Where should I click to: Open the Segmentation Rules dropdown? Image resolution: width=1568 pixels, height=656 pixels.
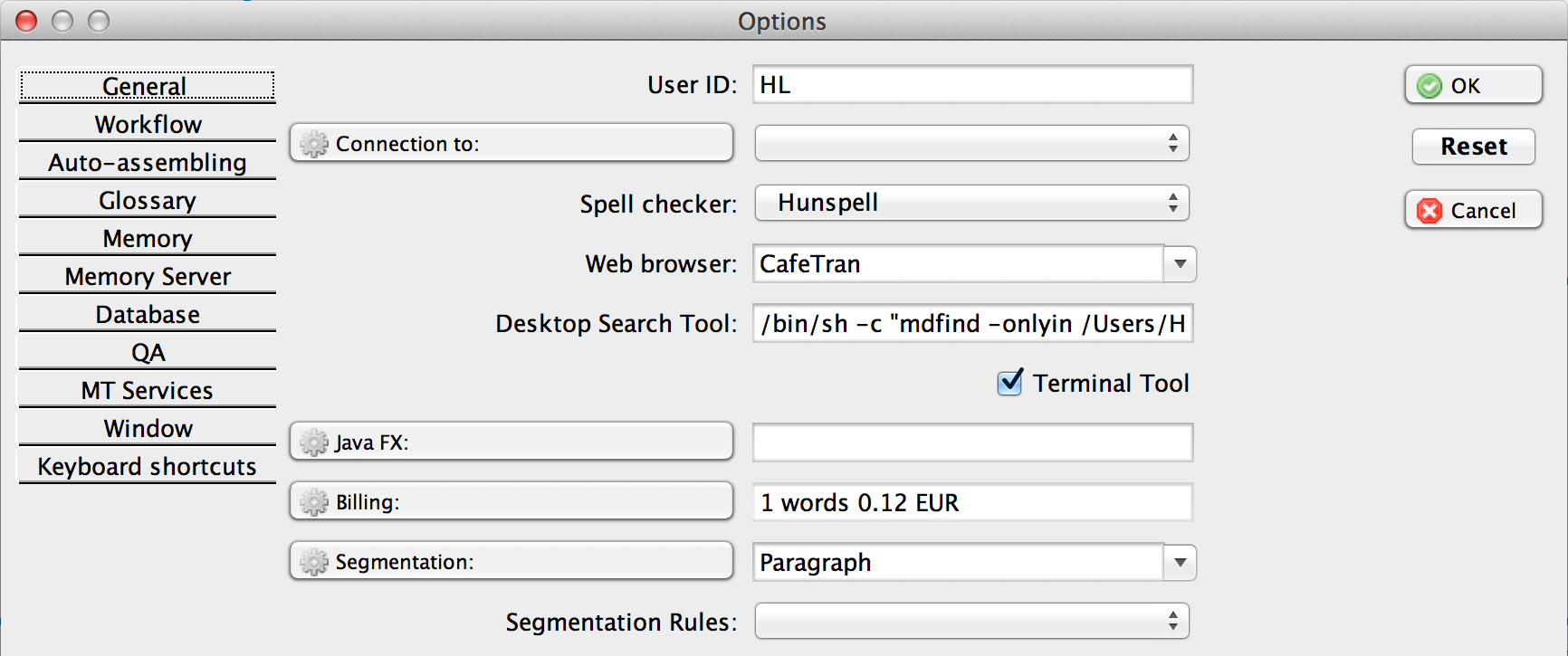point(971,622)
